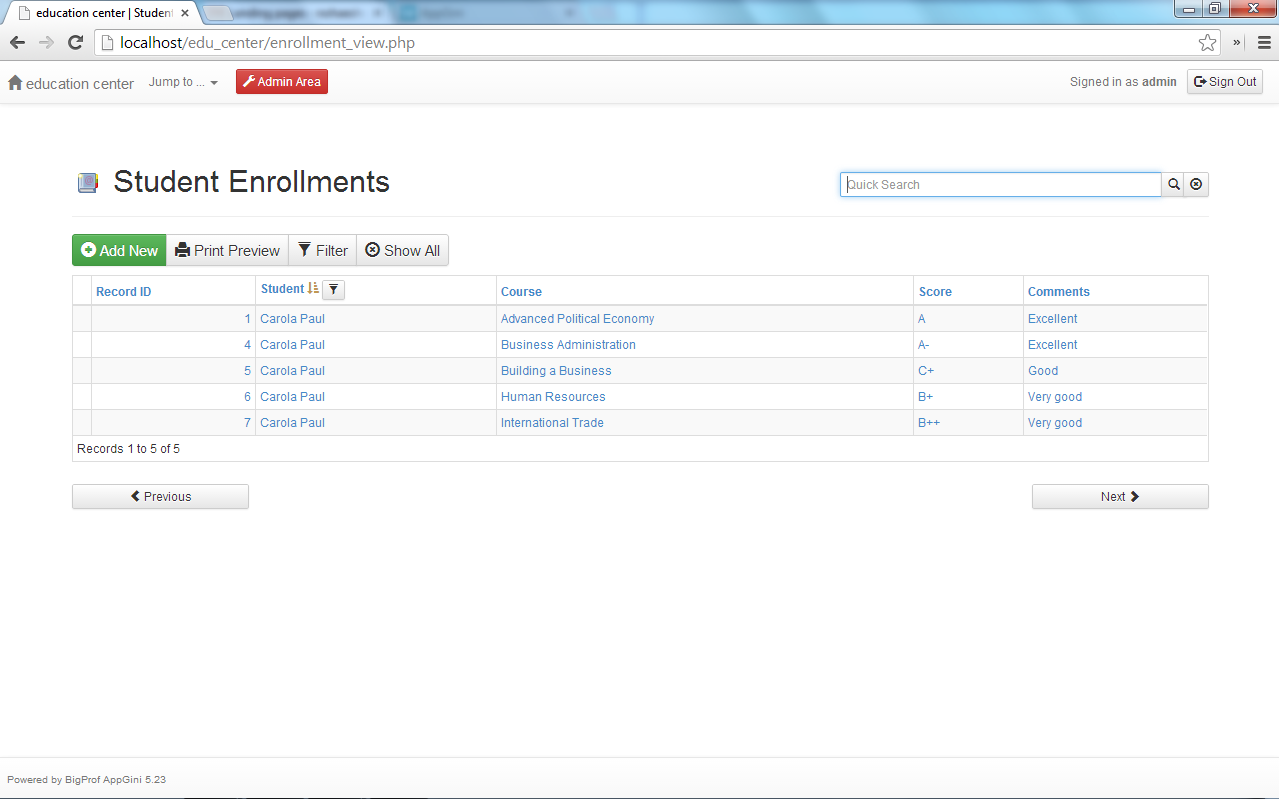Go back using the browser back arrow
Viewport: 1279px width, 799px height.
click(x=17, y=43)
